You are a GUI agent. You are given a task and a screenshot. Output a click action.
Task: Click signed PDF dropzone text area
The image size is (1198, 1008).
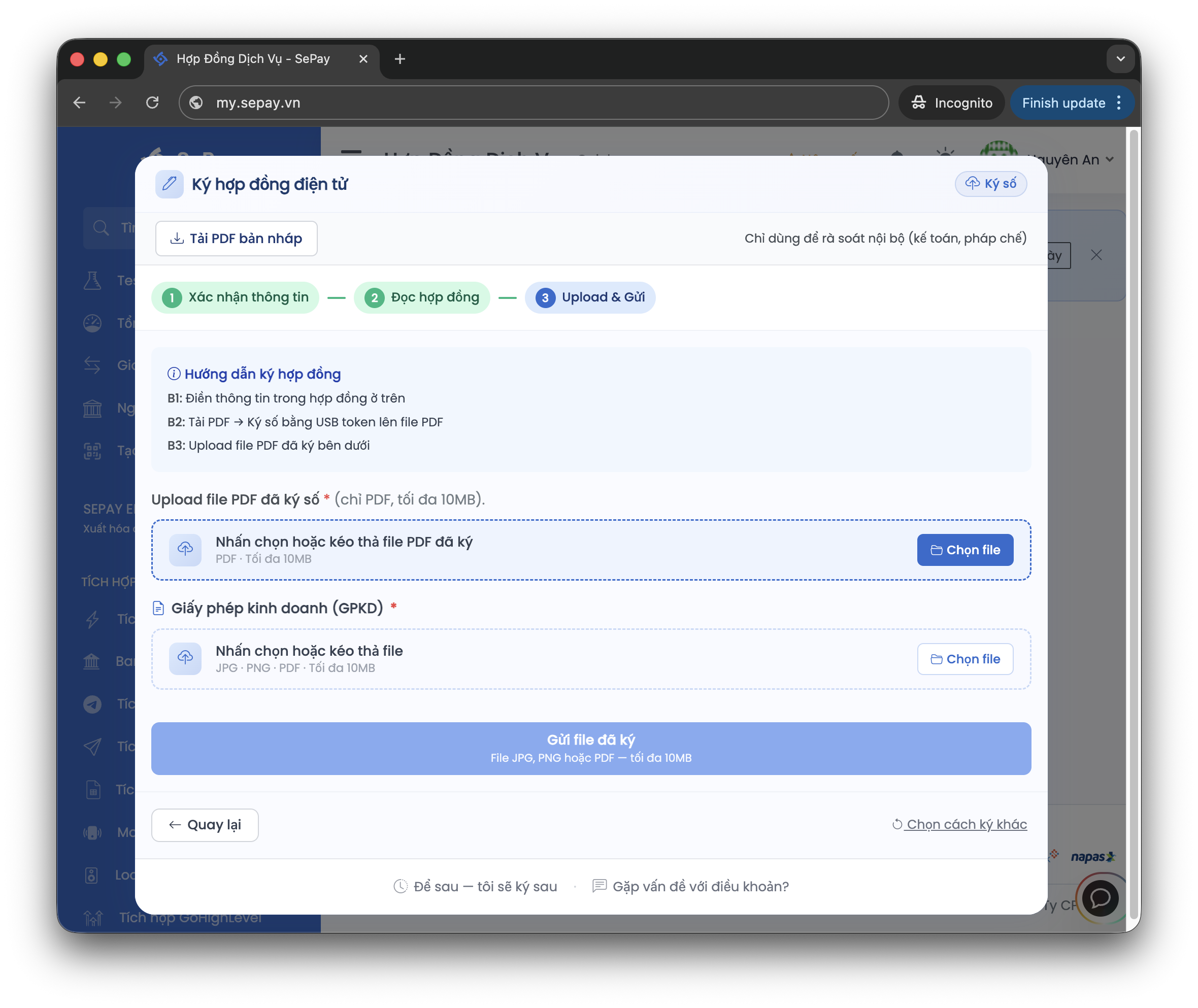point(344,550)
